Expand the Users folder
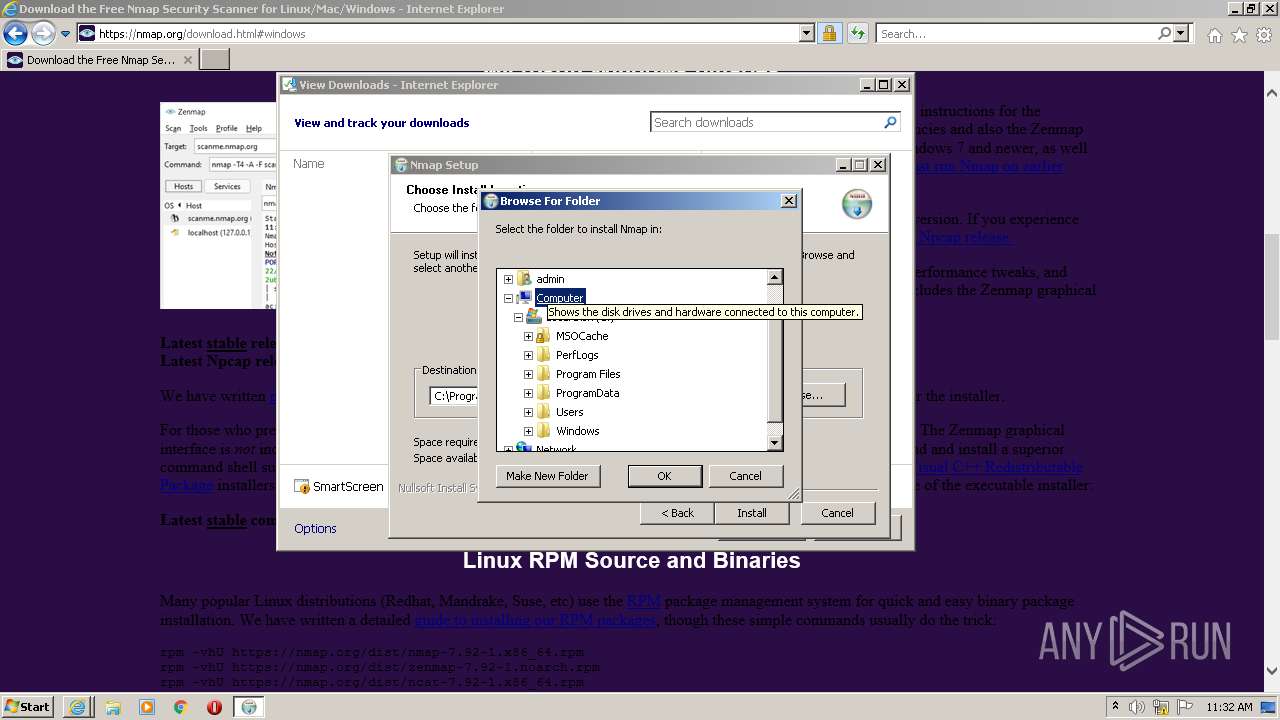Image resolution: width=1280 pixels, height=720 pixels. [x=528, y=412]
